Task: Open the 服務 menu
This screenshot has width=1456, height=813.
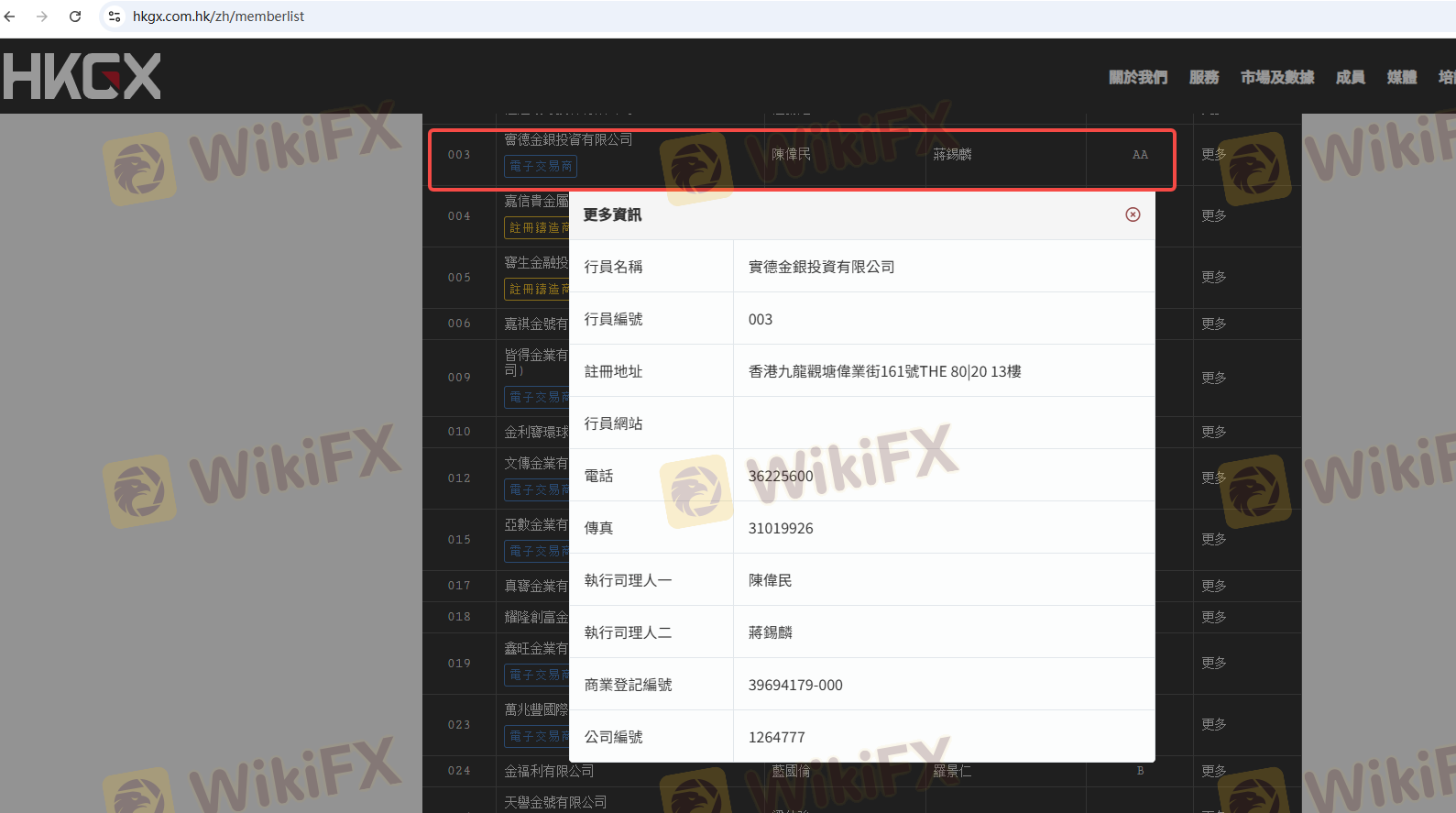Action: (x=1203, y=77)
